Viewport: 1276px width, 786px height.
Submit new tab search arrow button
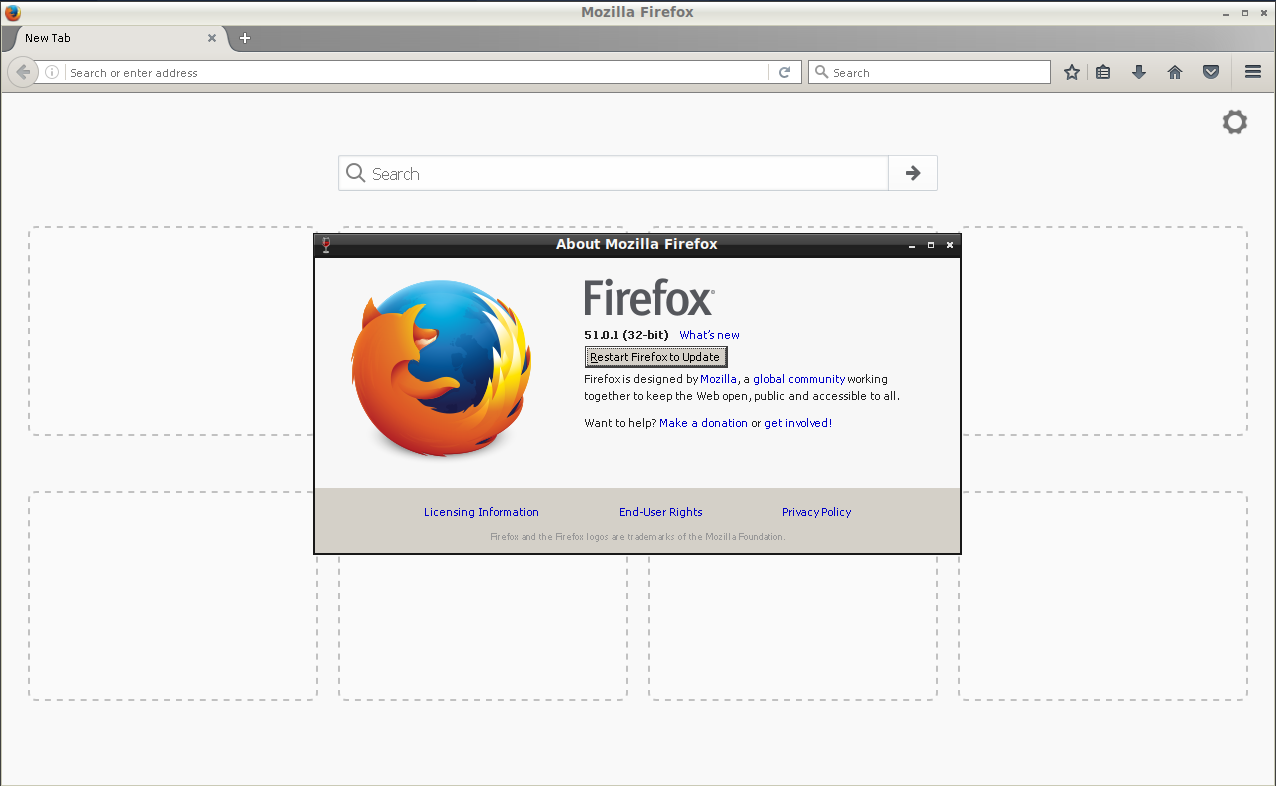click(x=913, y=173)
